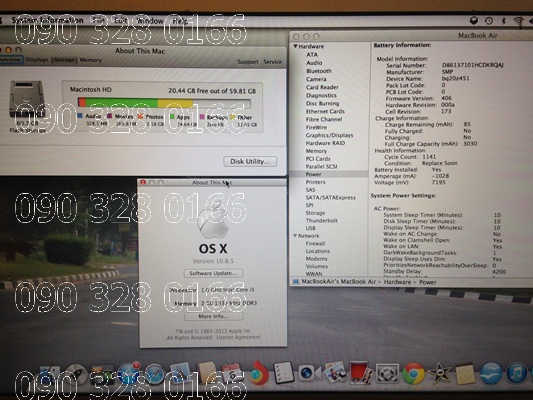
Task: Click the MacBook Air computer icon in path bar
Action: point(296,282)
